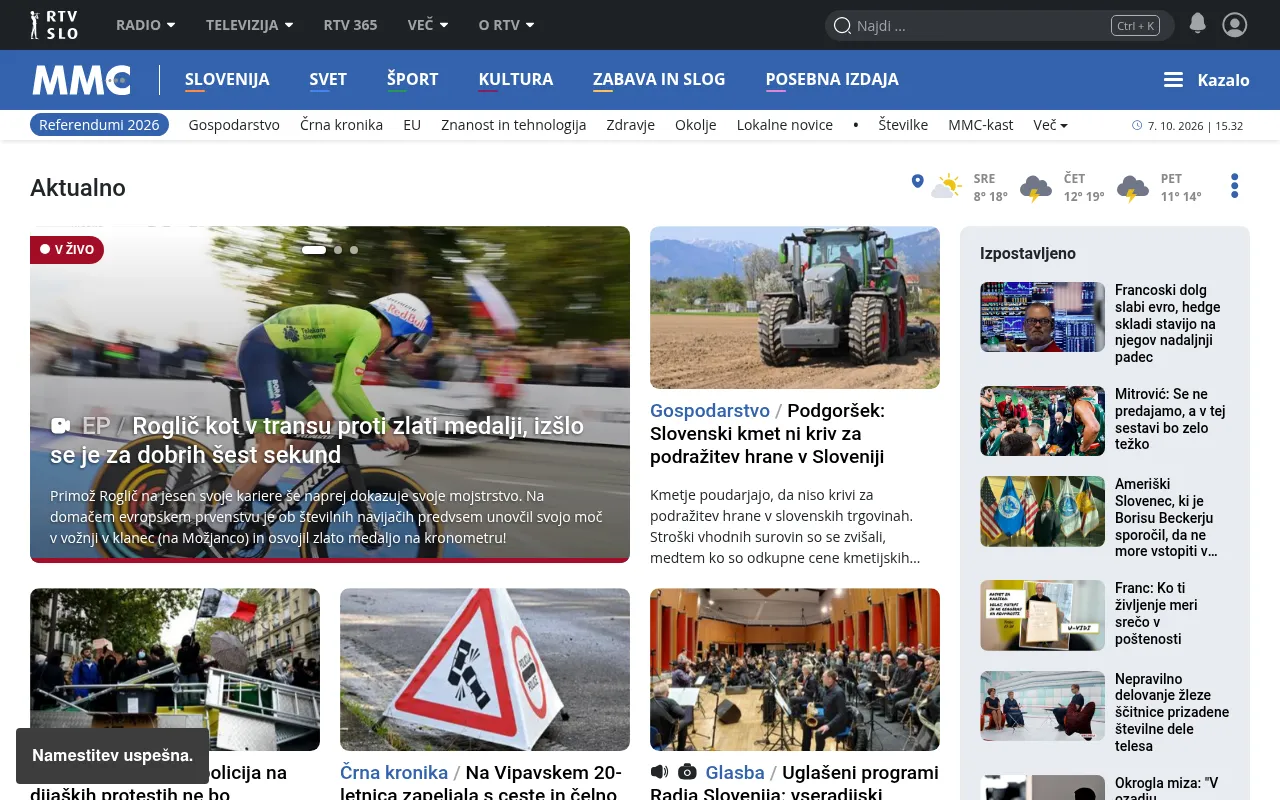Open the Številke submenu link
Screen dimensions: 1280x800
pos(903,125)
